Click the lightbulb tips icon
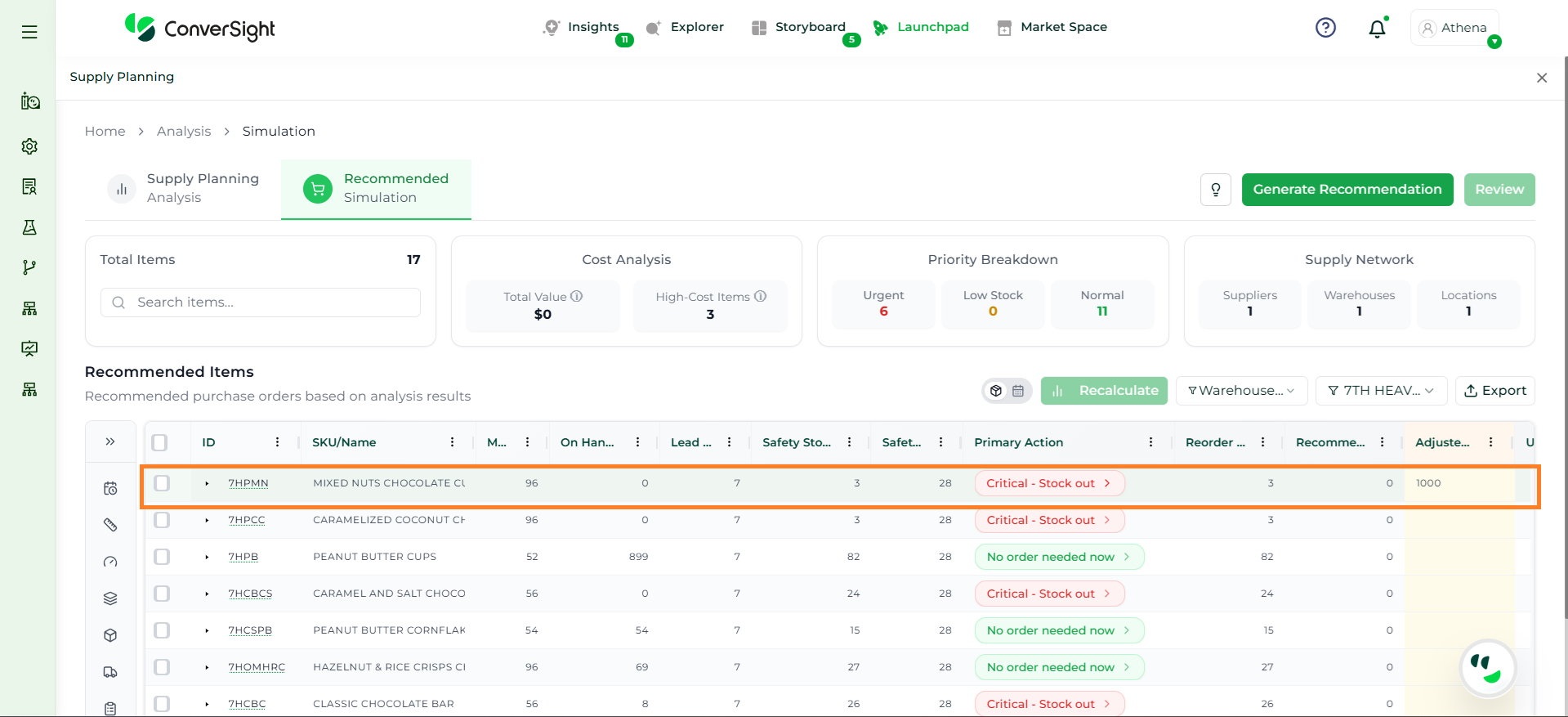This screenshot has width=1568, height=717. click(x=1215, y=190)
